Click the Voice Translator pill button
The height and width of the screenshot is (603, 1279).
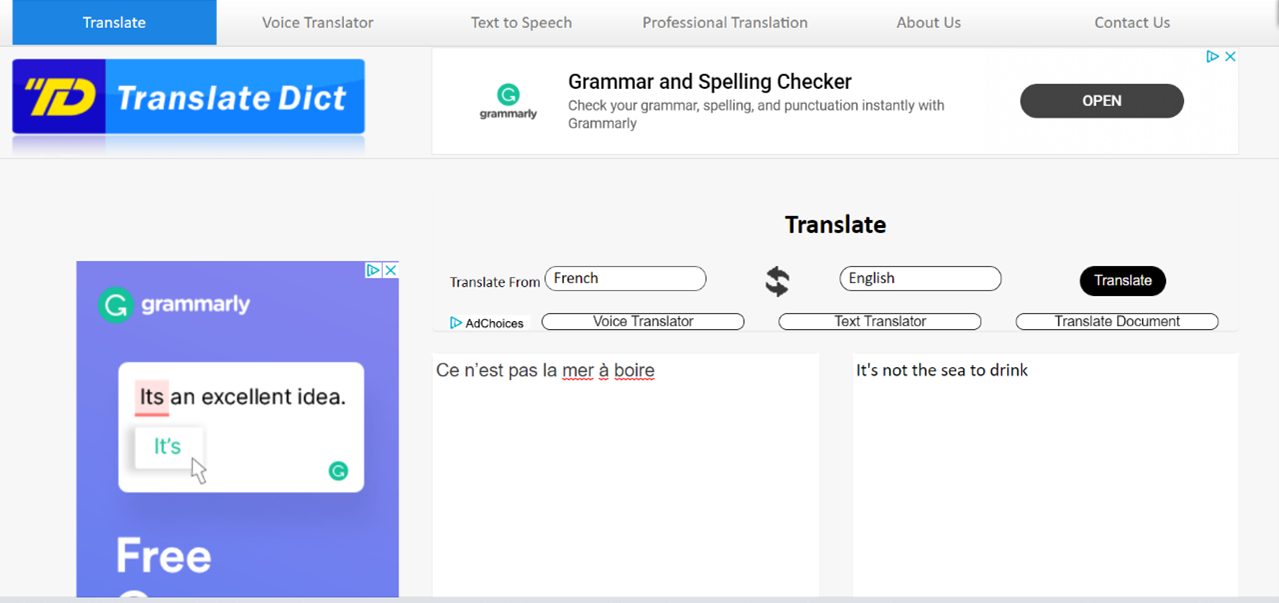tap(643, 321)
